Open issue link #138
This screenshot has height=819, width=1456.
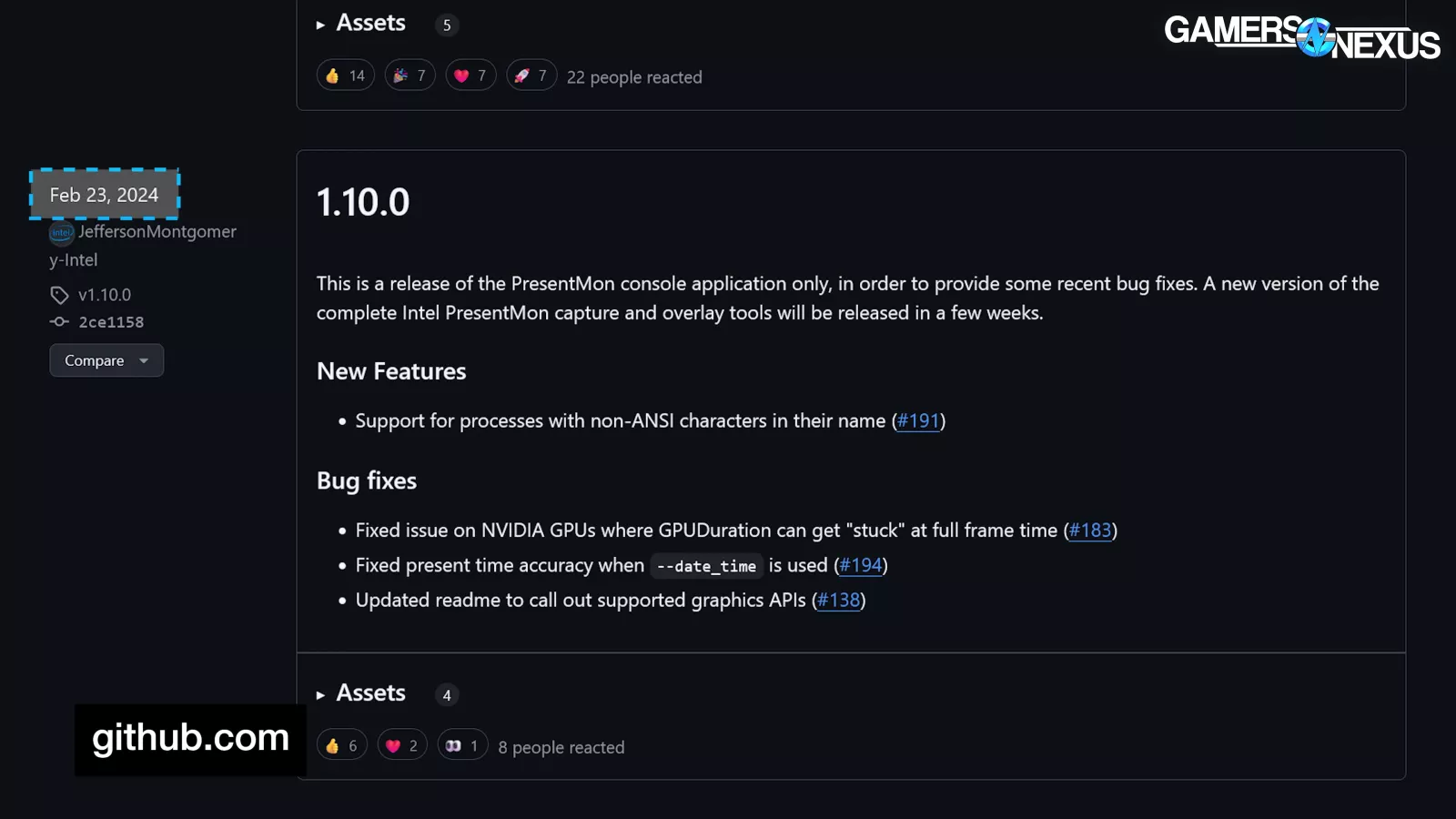838,601
